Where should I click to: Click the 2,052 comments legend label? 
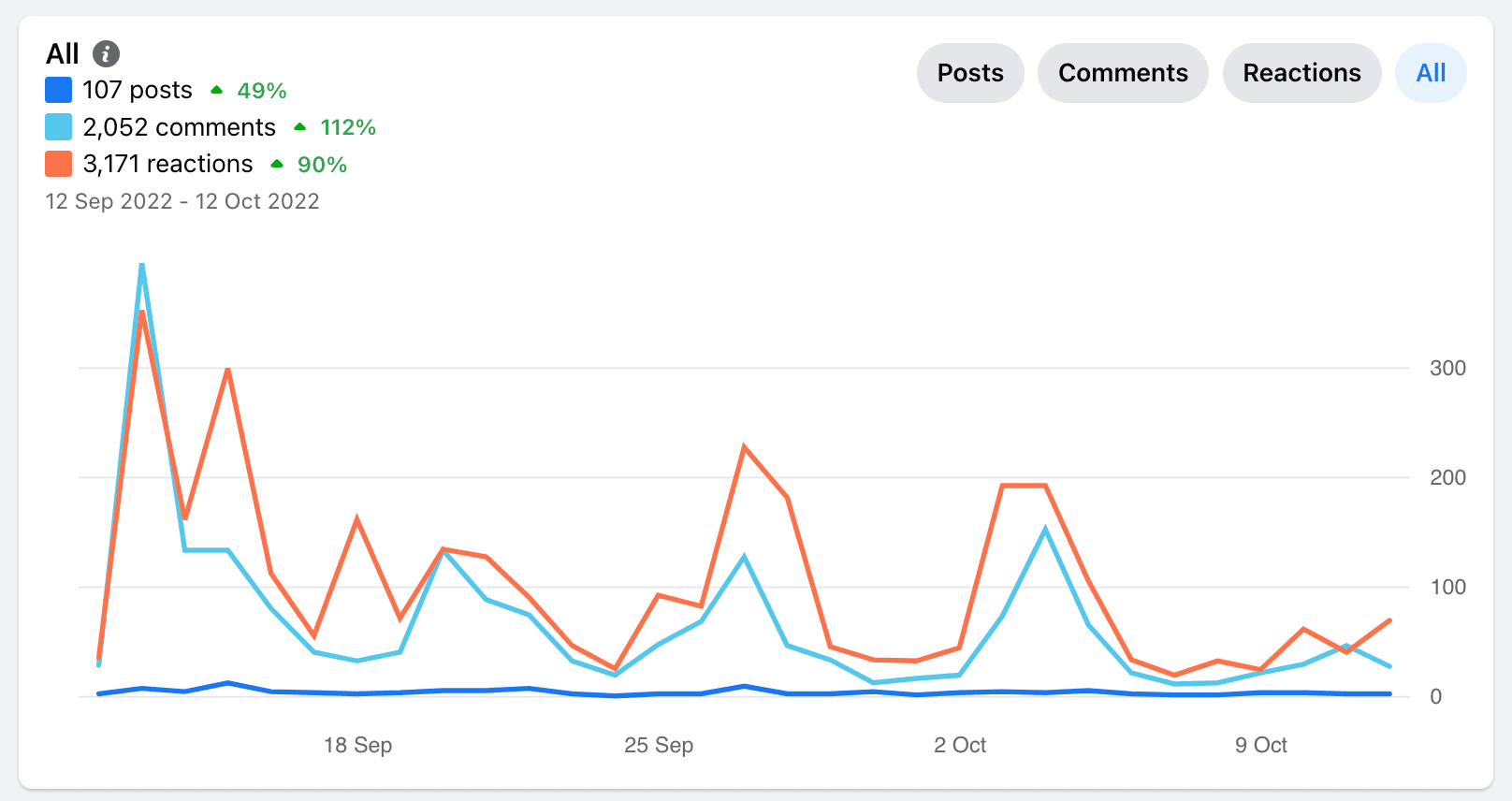point(180,127)
